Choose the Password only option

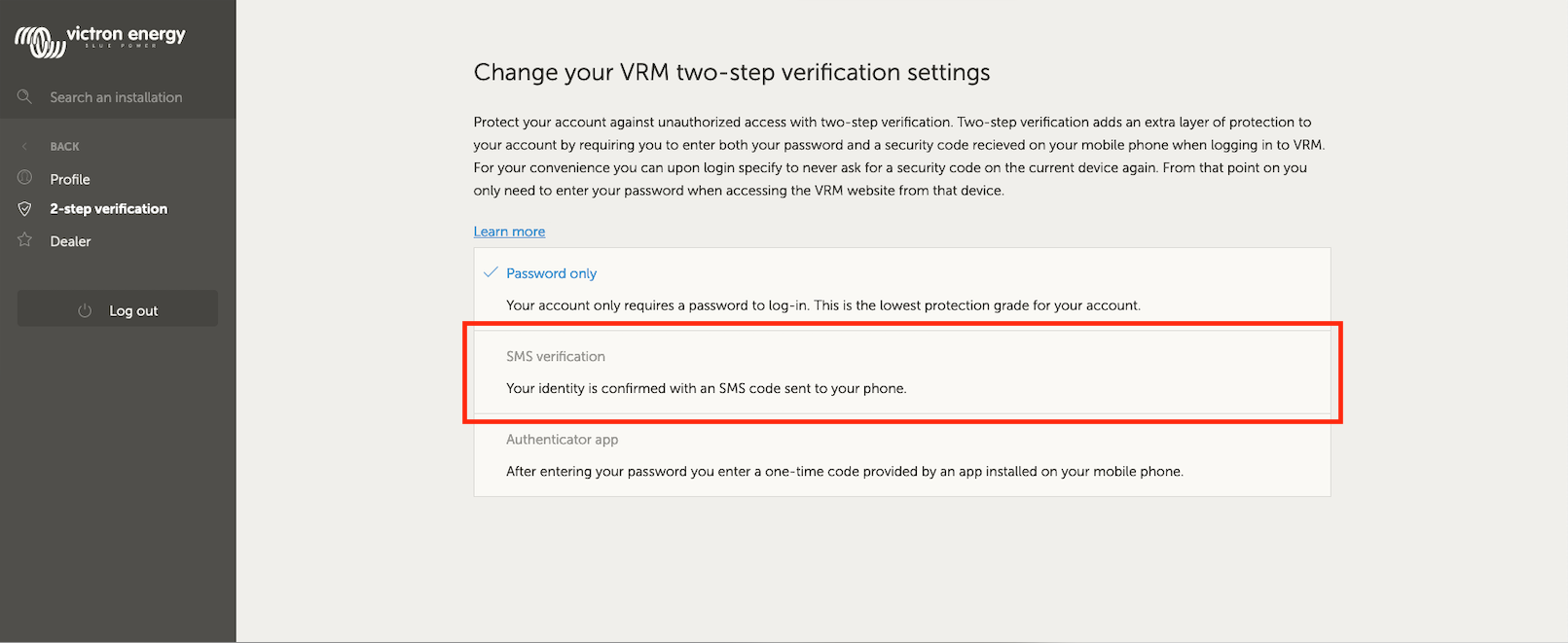point(551,273)
